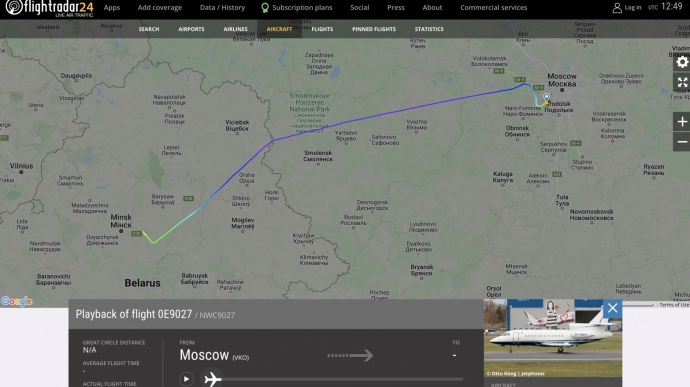Click the Flightradar24 logo
Image resolution: width=690 pixels, height=387 pixels.
[x=49, y=8]
